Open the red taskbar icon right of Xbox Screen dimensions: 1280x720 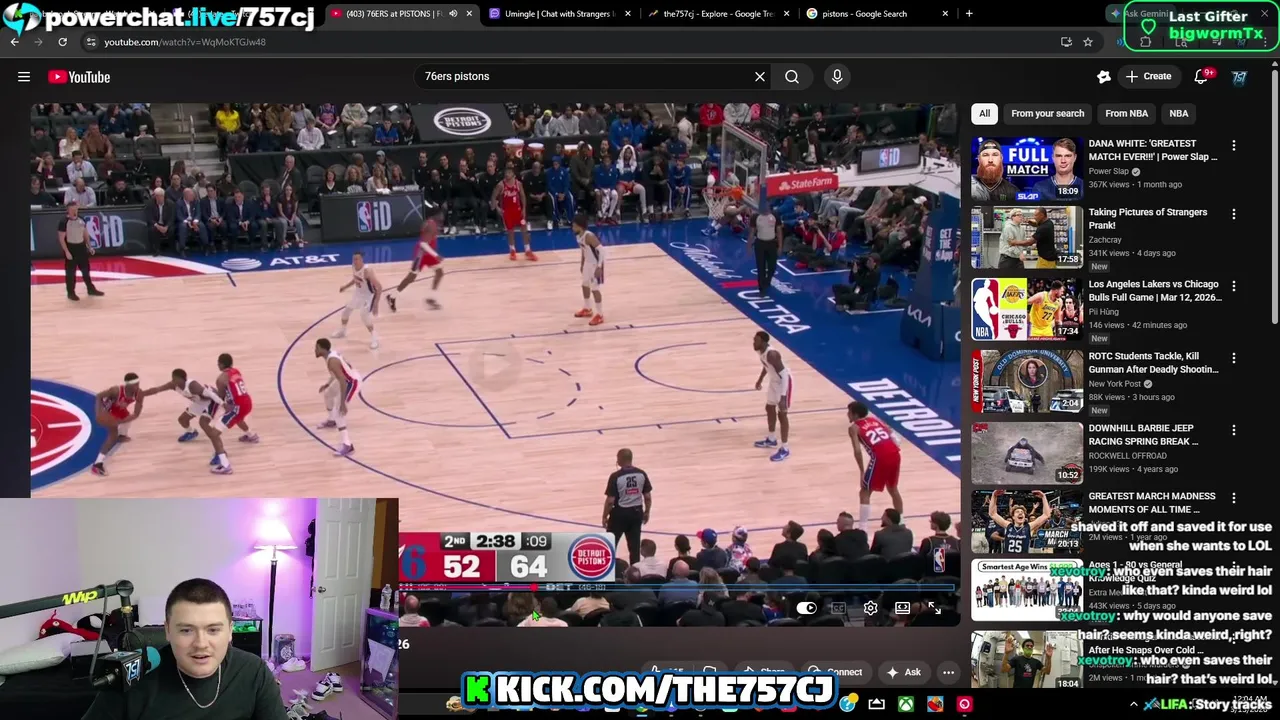pos(935,705)
